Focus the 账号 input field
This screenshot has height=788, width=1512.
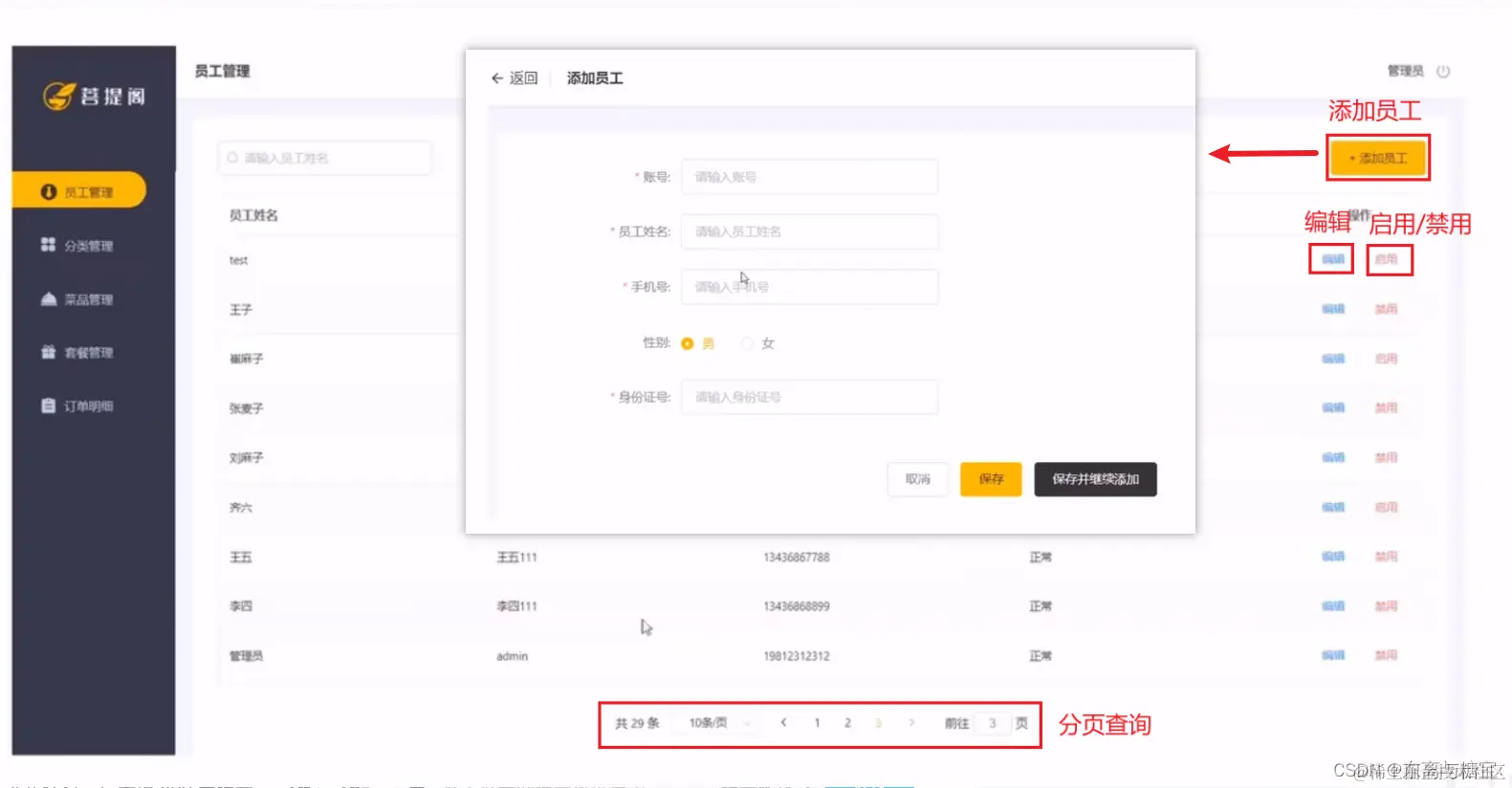[809, 177]
